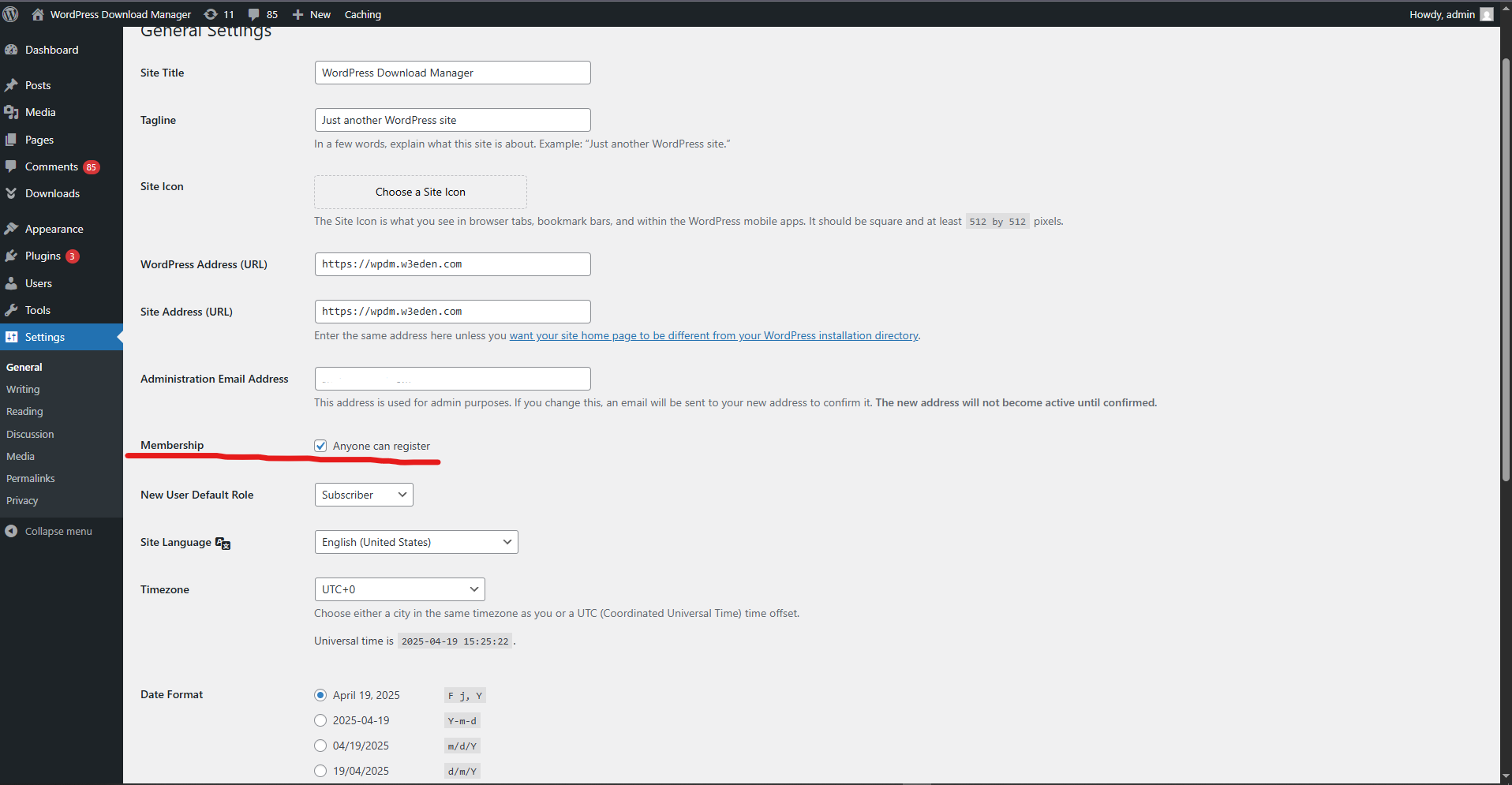Click the Pages sidebar icon

tap(11, 140)
